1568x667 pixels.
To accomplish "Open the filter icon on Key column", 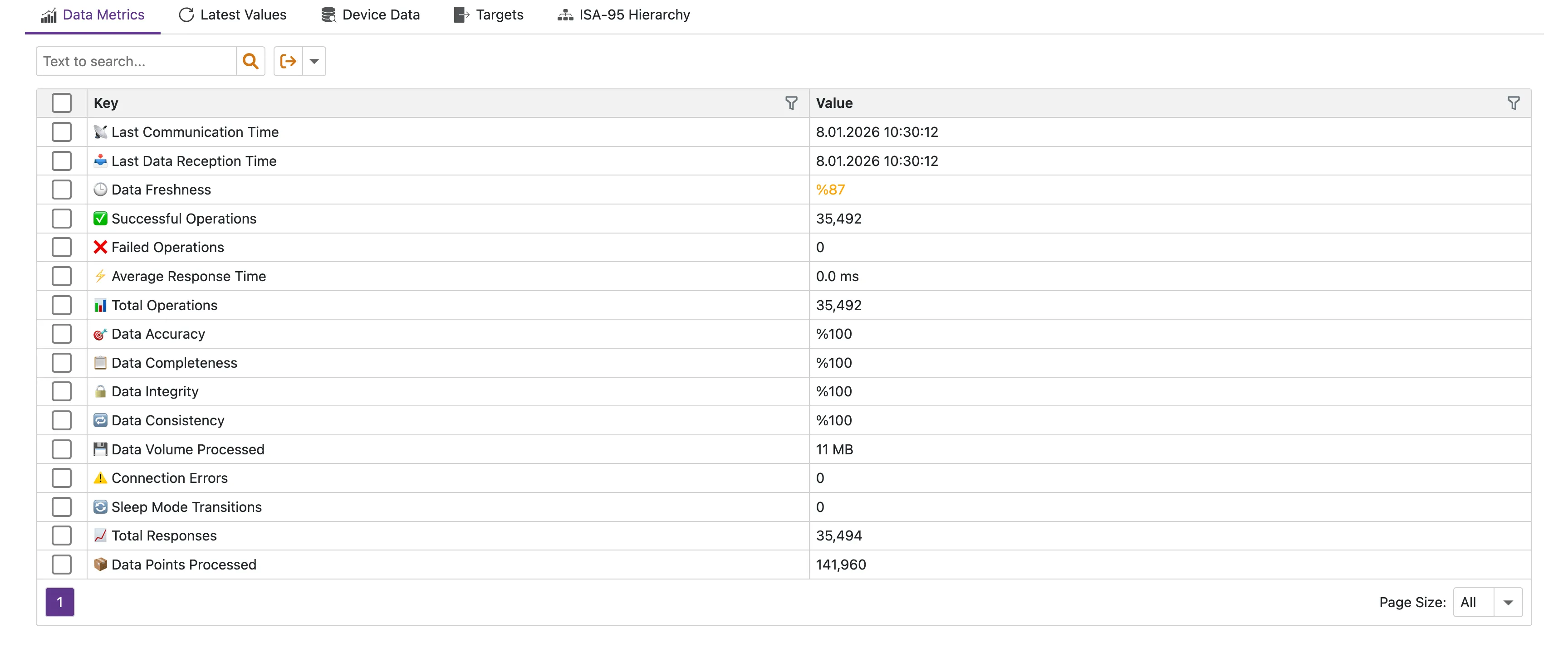I will pyautogui.click(x=791, y=103).
